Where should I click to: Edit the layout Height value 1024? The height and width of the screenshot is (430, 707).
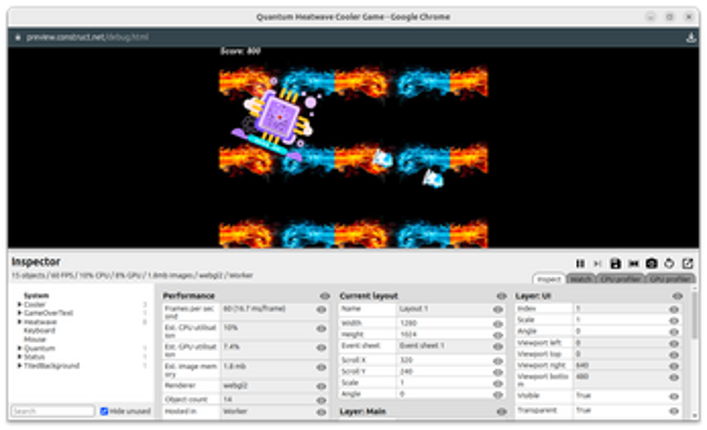444,335
